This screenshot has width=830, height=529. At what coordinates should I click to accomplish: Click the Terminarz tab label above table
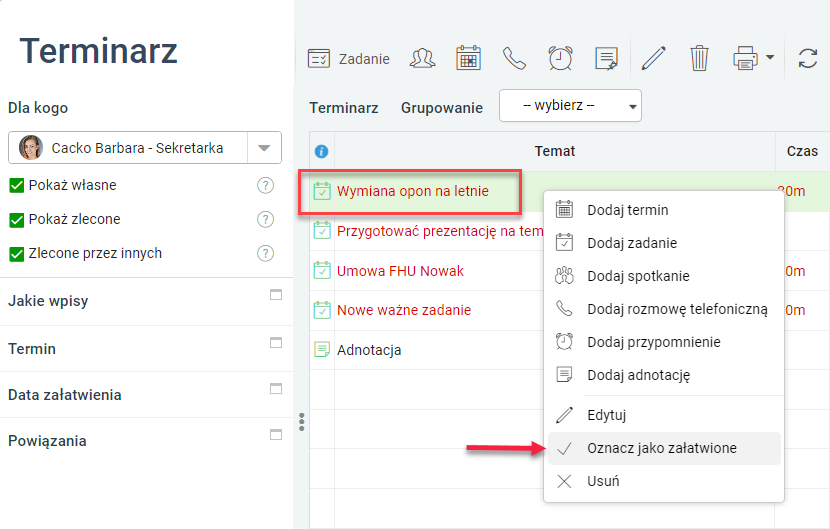pyautogui.click(x=344, y=108)
